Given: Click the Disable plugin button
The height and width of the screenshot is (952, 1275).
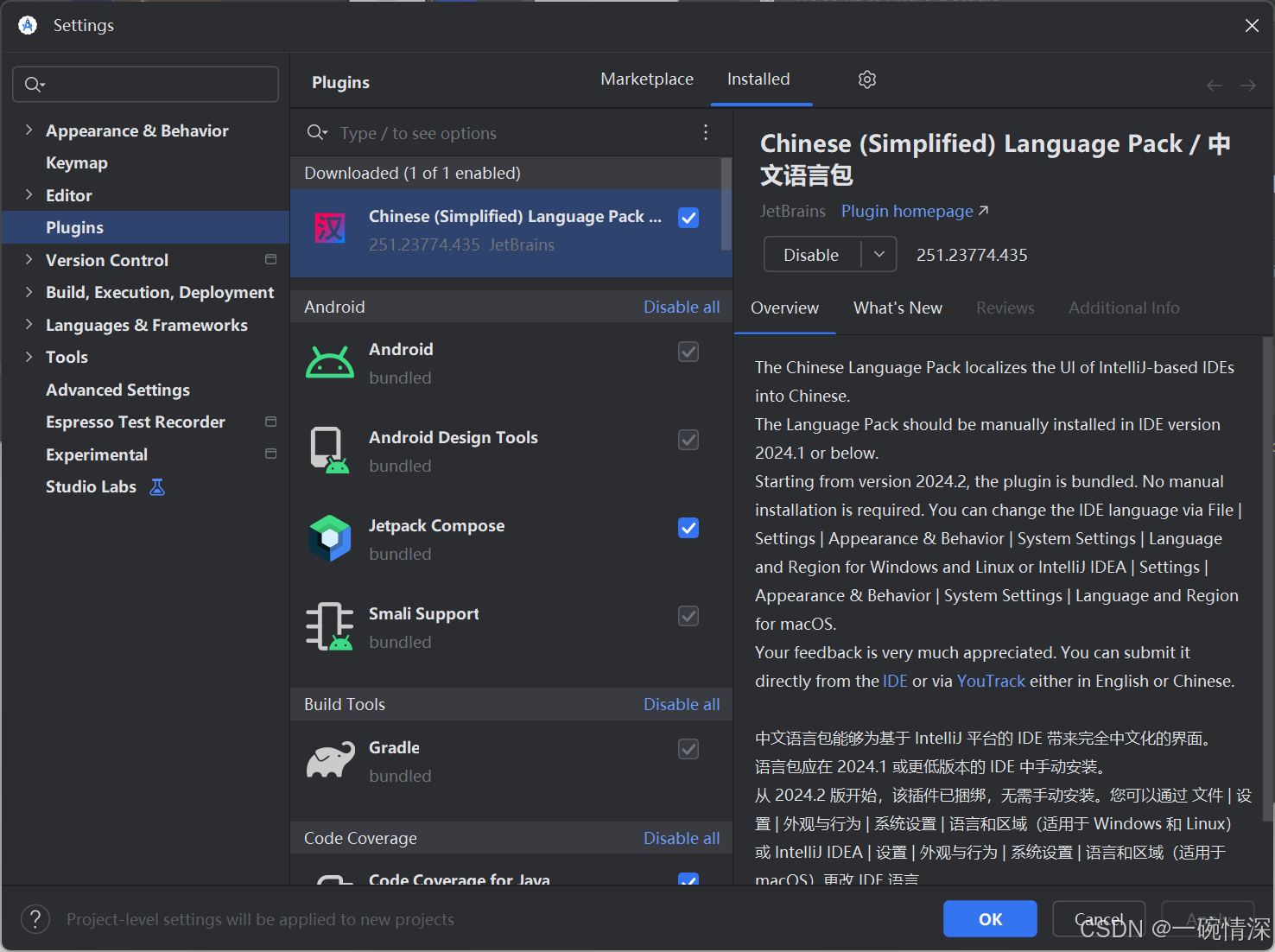Looking at the screenshot, I should click(x=811, y=255).
